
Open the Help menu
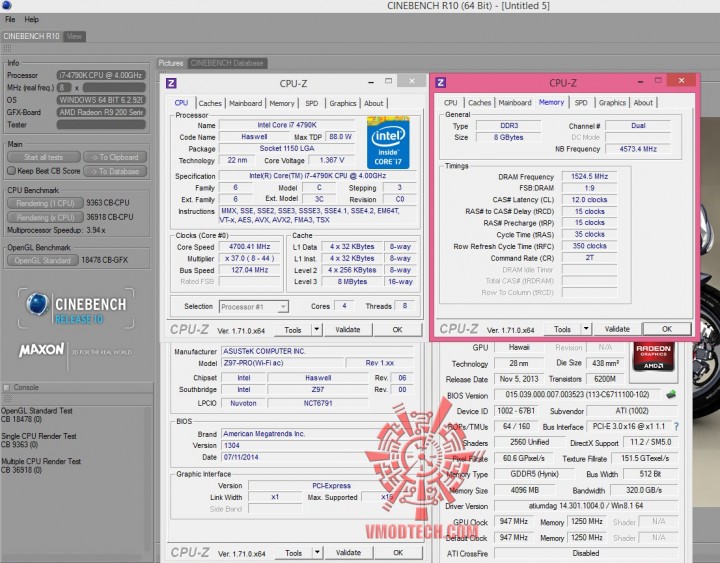32,19
